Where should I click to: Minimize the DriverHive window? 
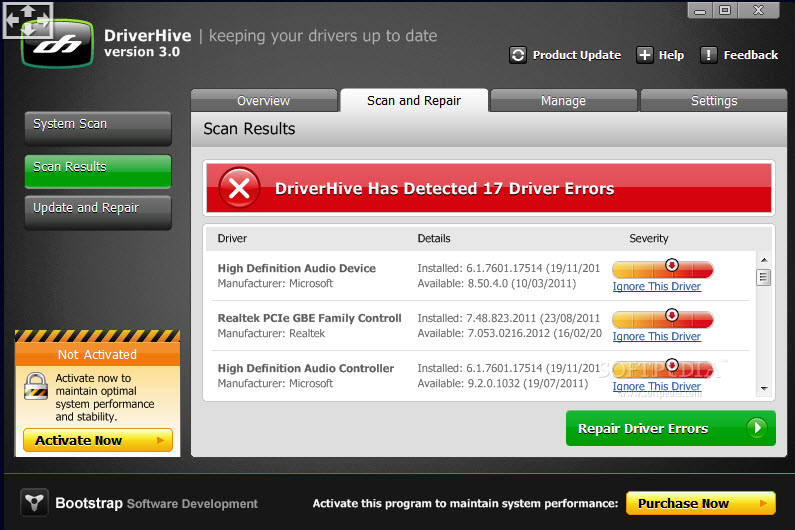coord(700,10)
